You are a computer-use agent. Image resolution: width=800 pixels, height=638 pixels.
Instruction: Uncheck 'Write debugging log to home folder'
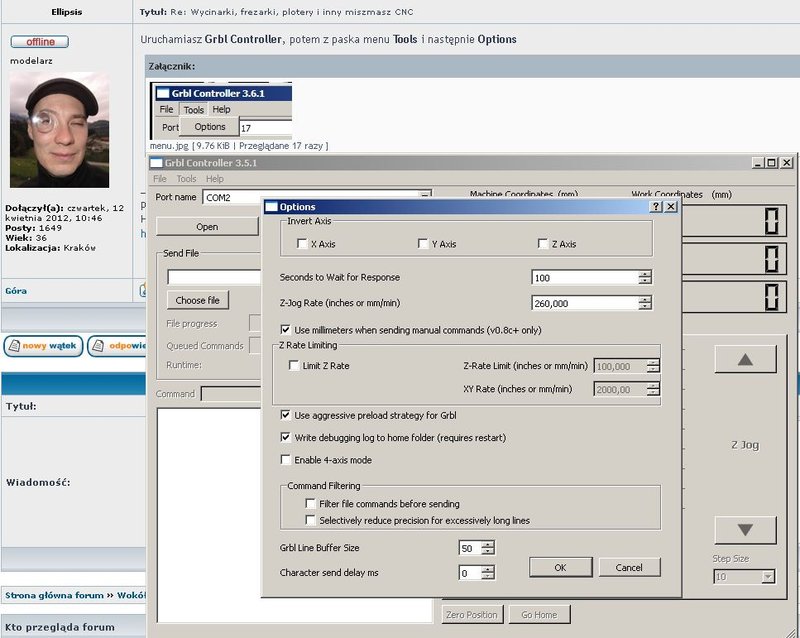click(286, 437)
